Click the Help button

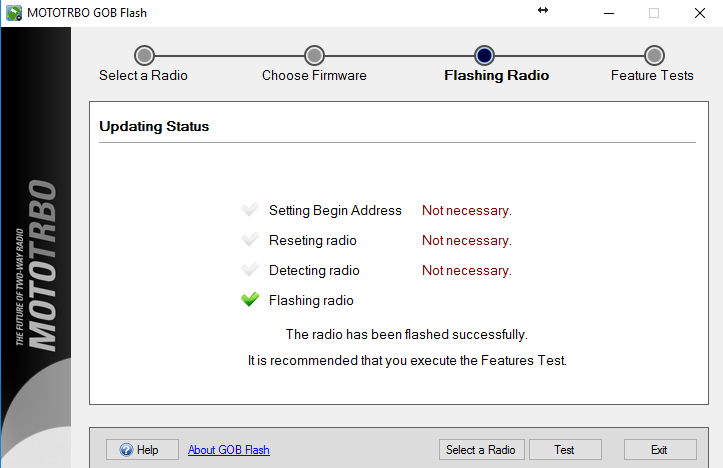point(142,450)
